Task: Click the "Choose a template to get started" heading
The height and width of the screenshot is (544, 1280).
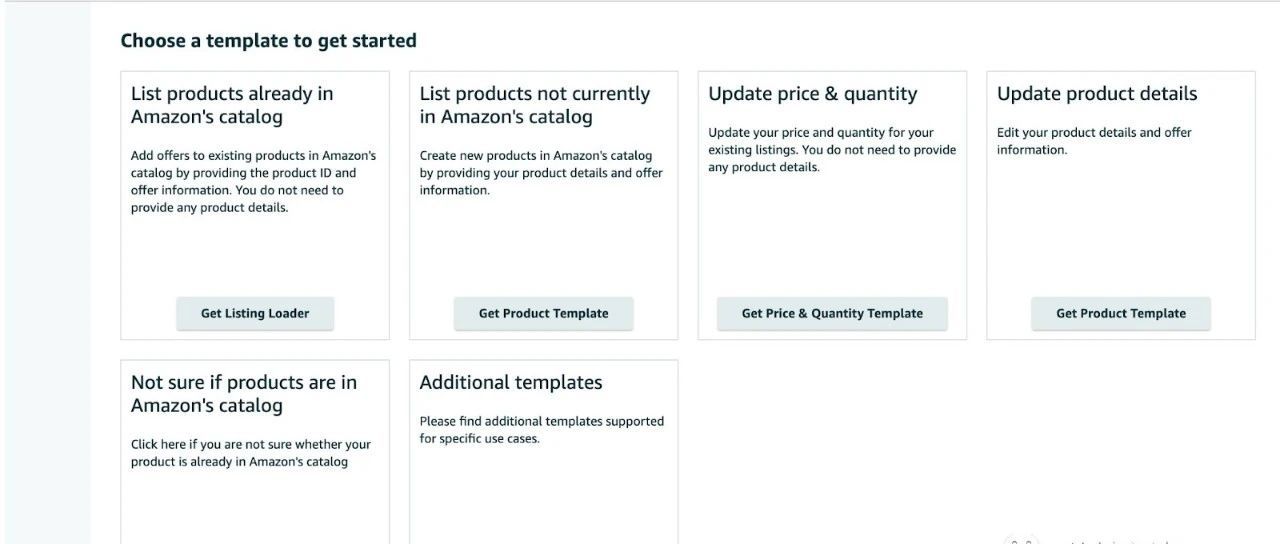Action: tap(268, 41)
